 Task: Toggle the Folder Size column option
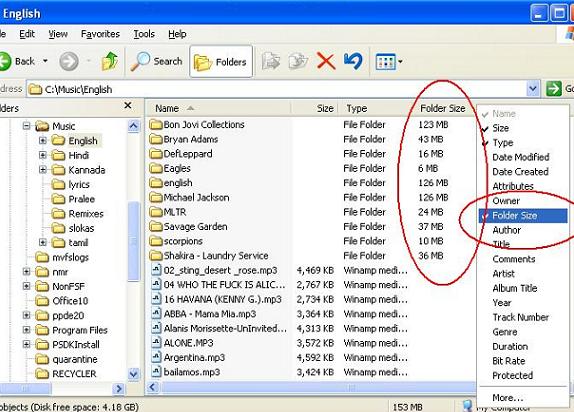click(523, 216)
